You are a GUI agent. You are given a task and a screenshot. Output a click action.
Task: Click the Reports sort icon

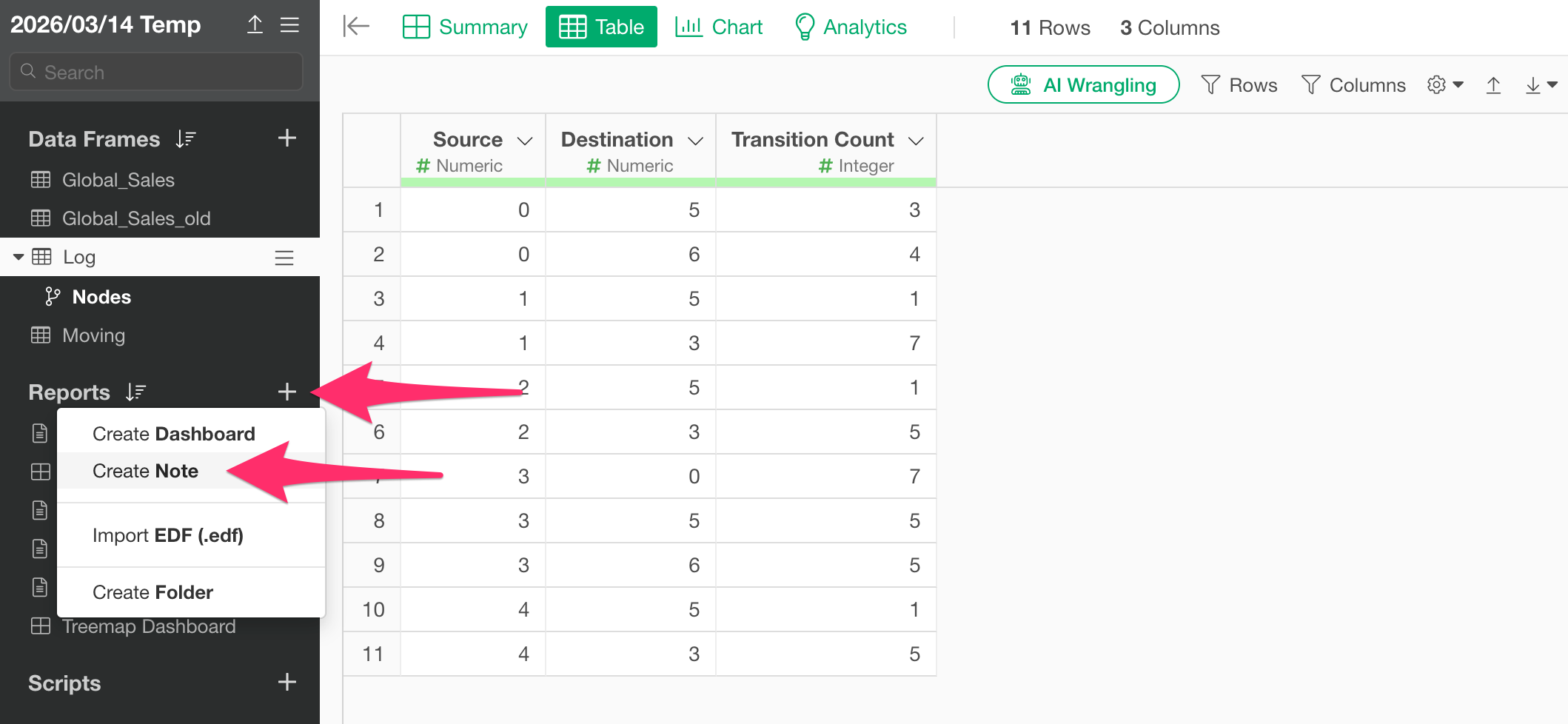click(135, 392)
